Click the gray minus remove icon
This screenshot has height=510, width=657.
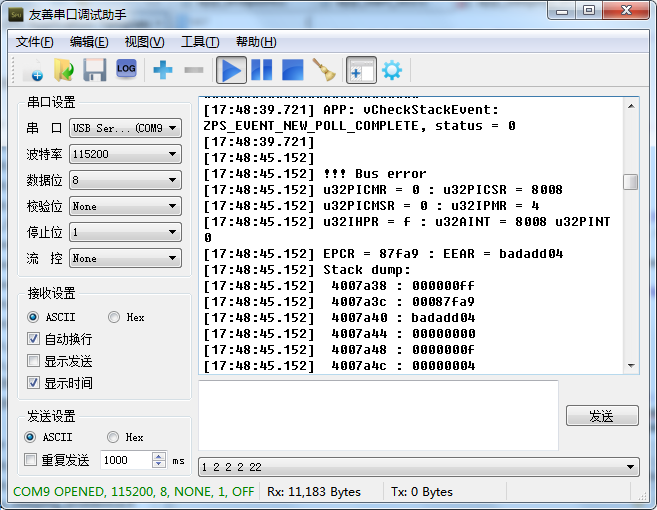pyautogui.click(x=194, y=70)
